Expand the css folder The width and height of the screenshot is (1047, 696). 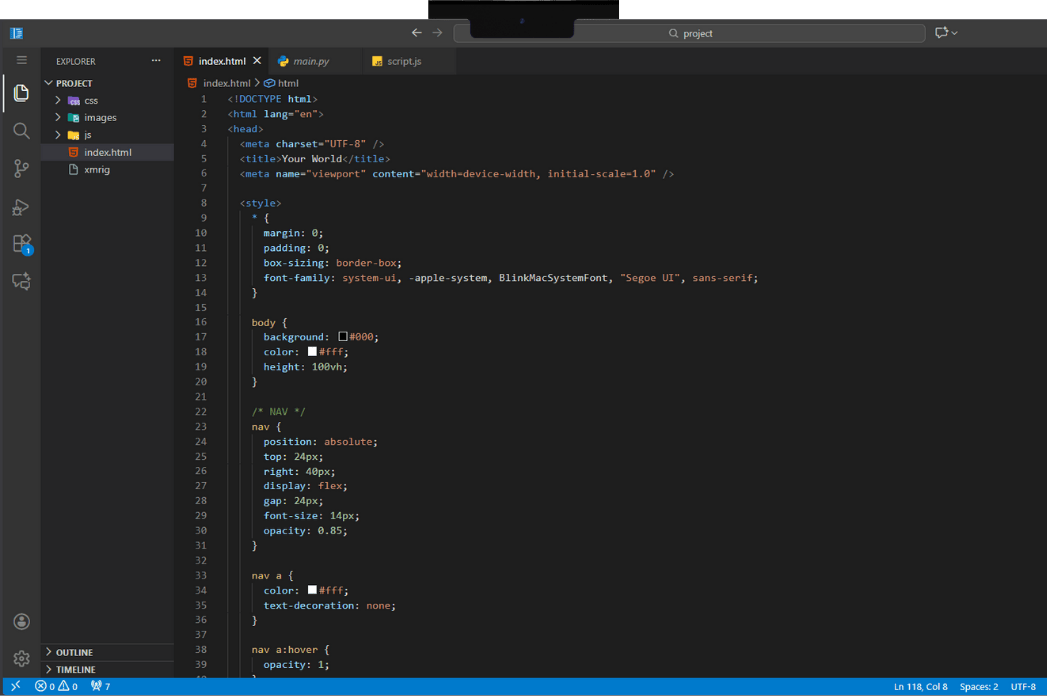[x=90, y=100]
